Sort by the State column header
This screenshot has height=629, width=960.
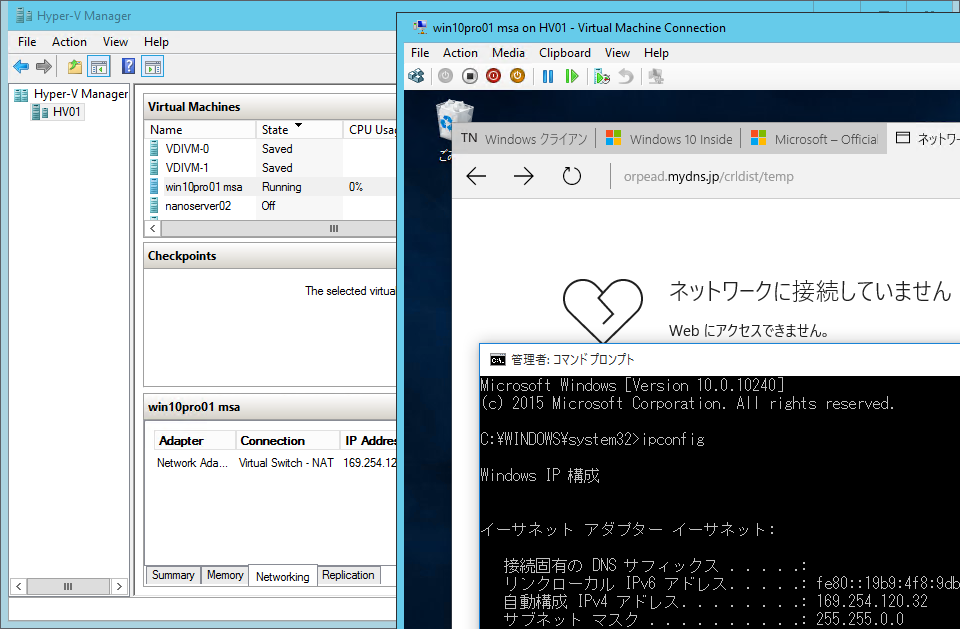coord(299,130)
